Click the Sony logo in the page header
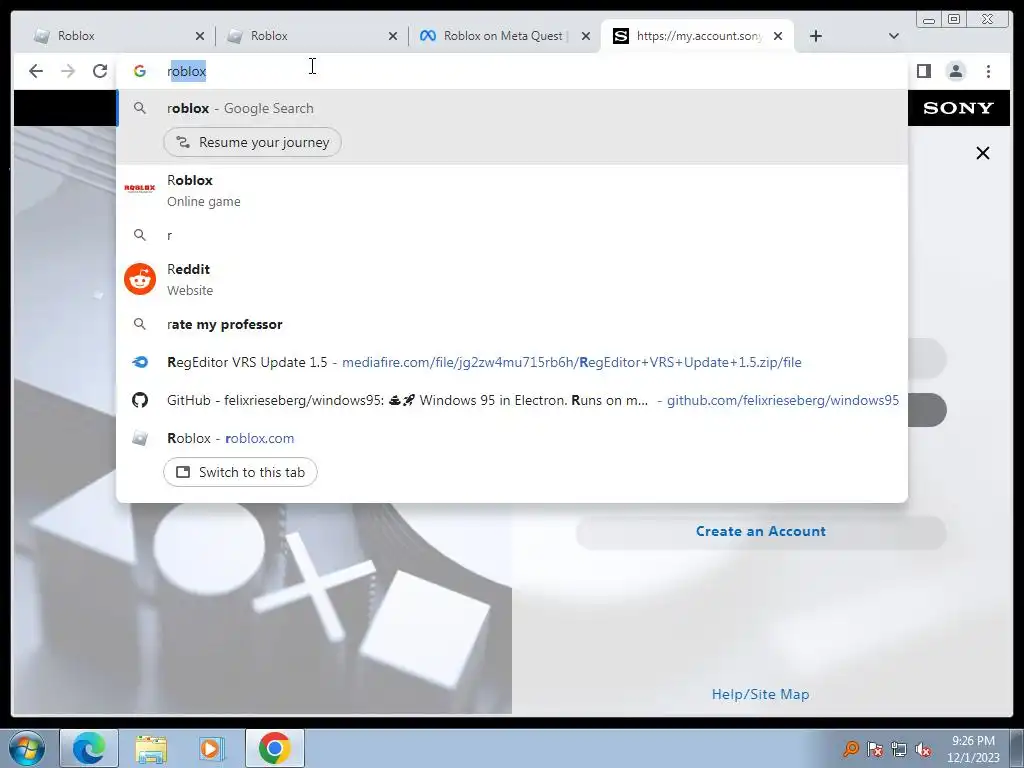 pos(958,108)
